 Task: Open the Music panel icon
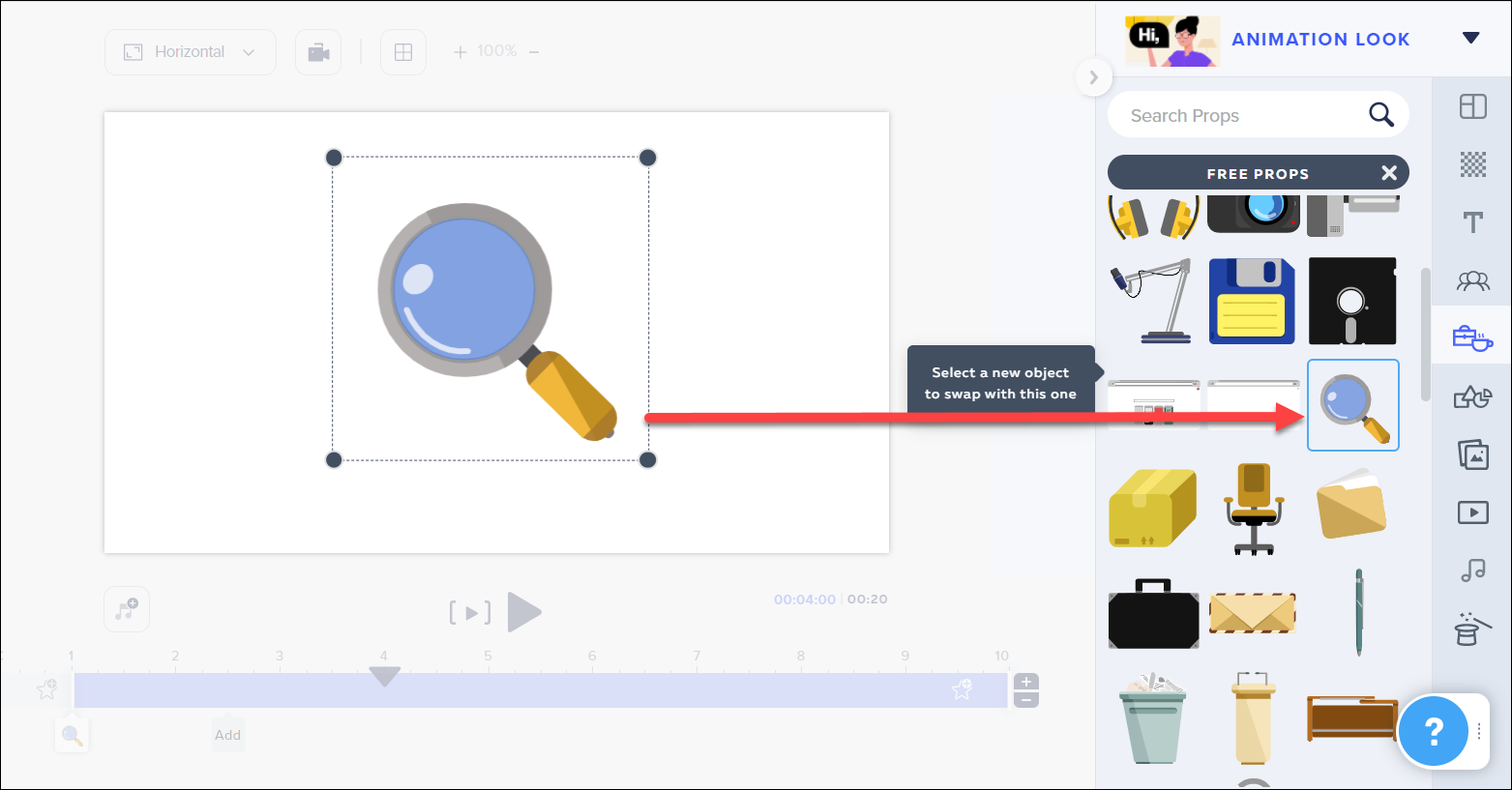point(1472,571)
